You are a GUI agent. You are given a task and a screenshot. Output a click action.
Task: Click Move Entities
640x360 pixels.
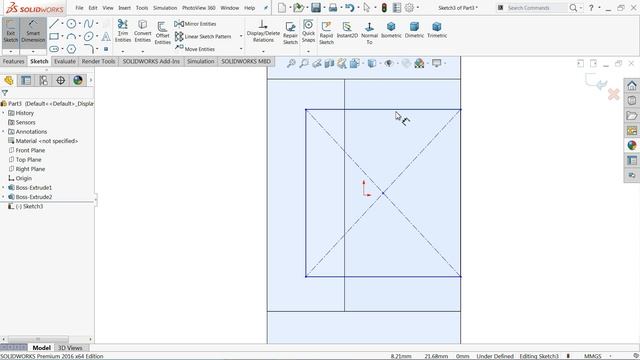(x=195, y=49)
